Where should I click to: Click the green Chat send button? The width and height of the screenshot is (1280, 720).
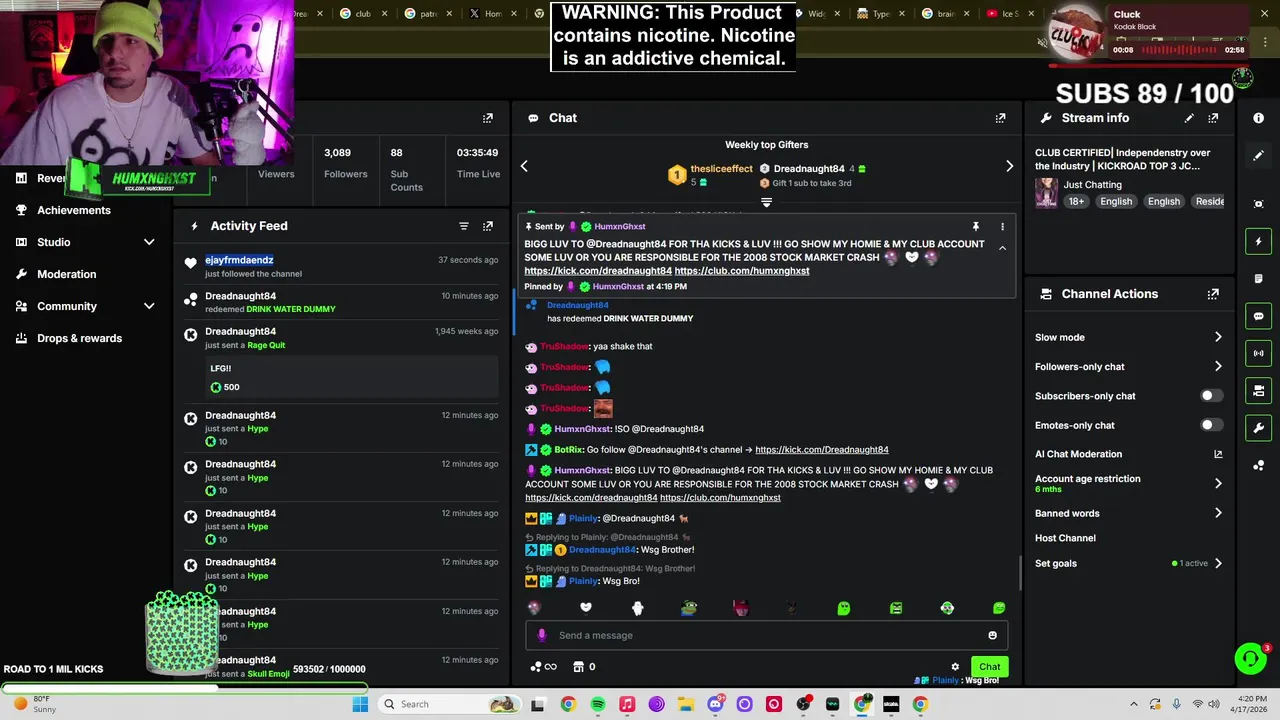pyautogui.click(x=989, y=667)
